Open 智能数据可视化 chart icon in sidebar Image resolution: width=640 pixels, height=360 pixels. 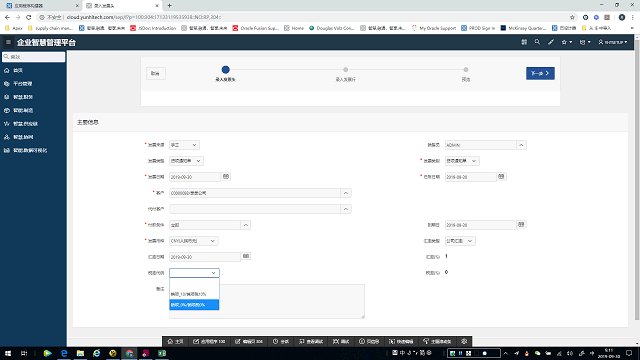pyautogui.click(x=7, y=150)
